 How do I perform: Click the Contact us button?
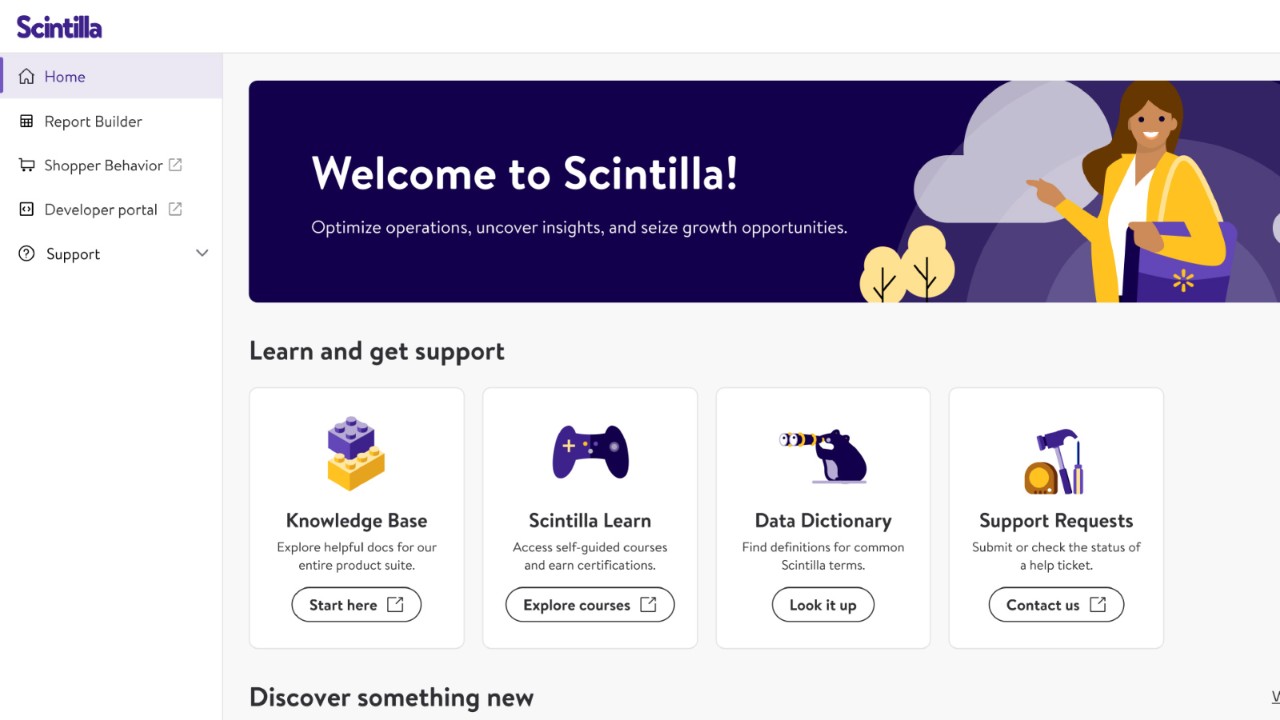1056,605
